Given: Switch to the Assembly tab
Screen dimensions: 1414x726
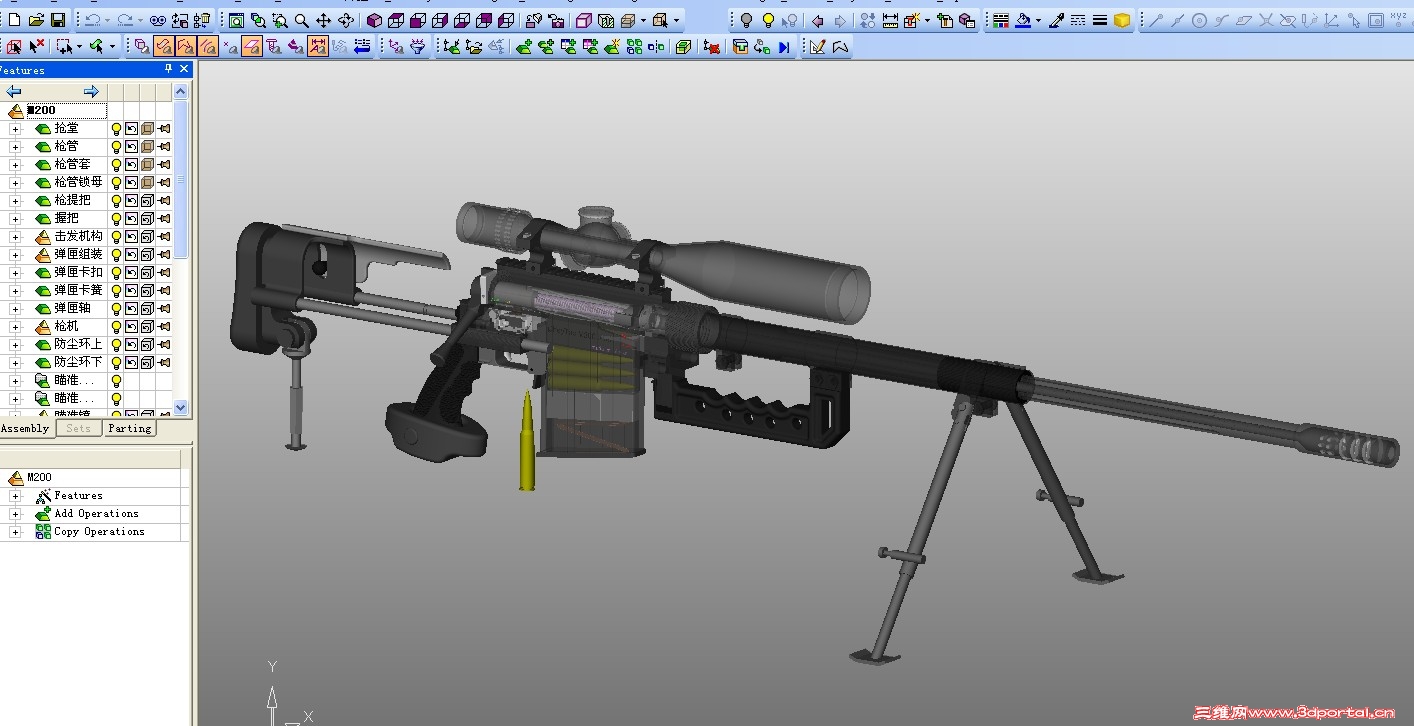Looking at the screenshot, I should (25, 428).
